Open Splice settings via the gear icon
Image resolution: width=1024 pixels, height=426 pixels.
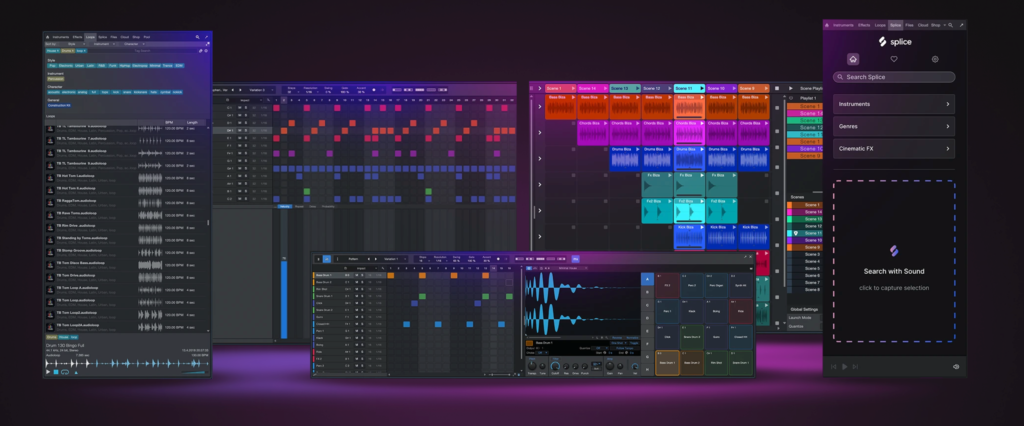click(935, 59)
